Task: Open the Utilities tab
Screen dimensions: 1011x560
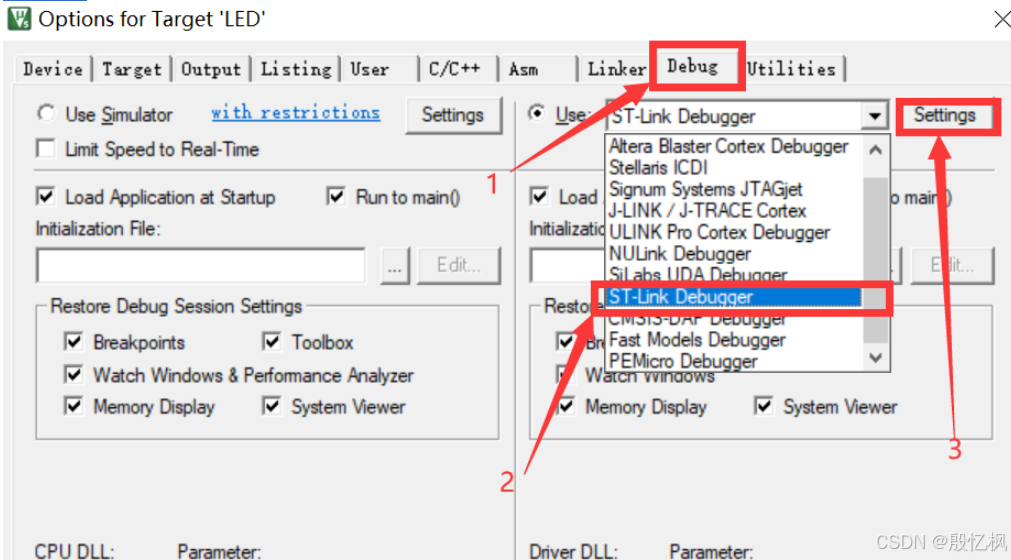Action: 791,69
